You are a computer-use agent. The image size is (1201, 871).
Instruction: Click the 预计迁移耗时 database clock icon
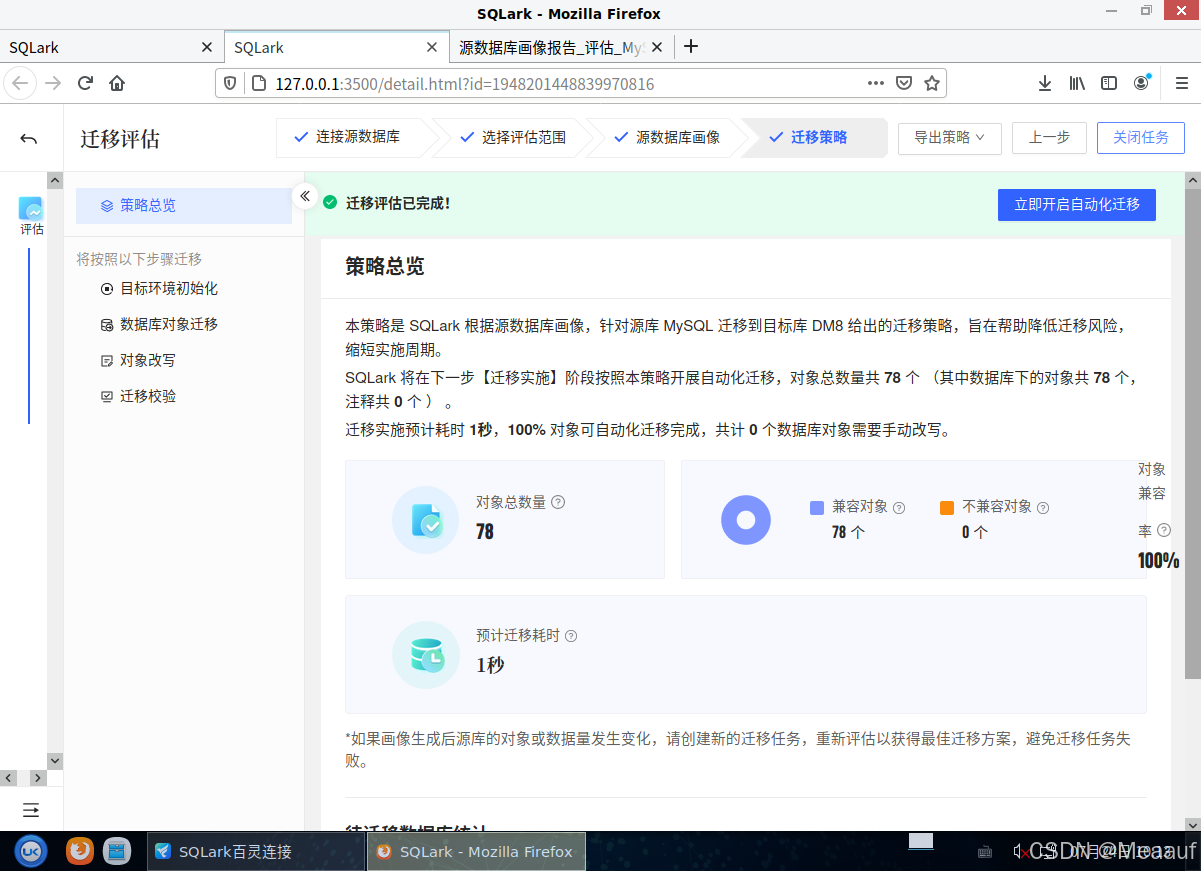(x=425, y=655)
